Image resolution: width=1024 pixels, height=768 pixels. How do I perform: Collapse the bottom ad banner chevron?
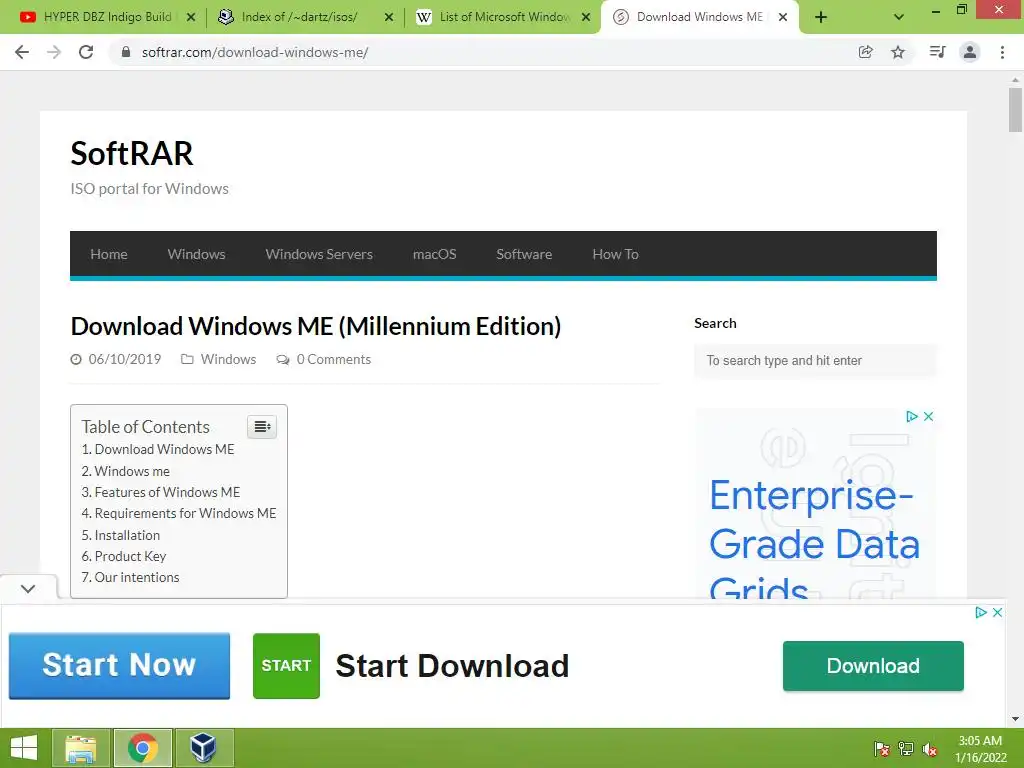[28, 588]
